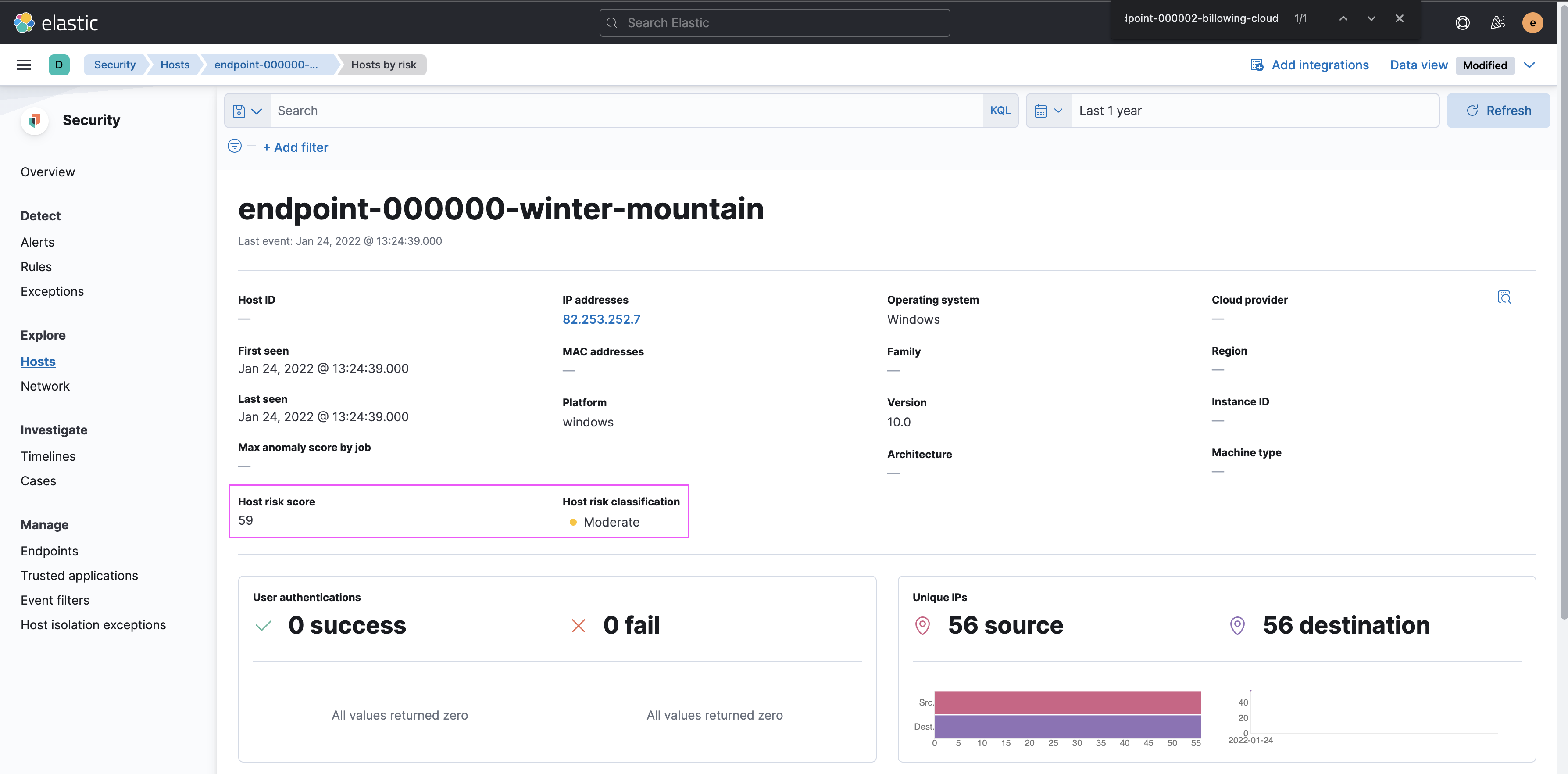The image size is (1568, 774).
Task: Navigate to Hosts via the breadcrumb
Action: click(175, 64)
